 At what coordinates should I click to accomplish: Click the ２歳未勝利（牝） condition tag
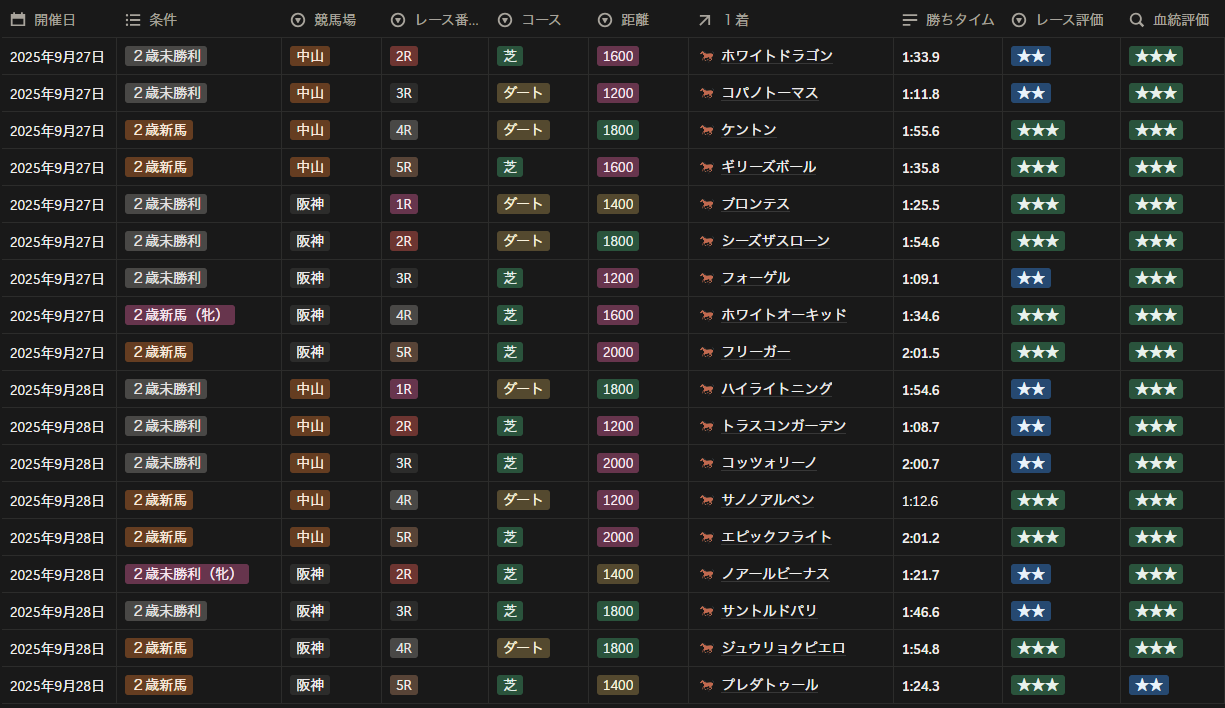tap(187, 574)
